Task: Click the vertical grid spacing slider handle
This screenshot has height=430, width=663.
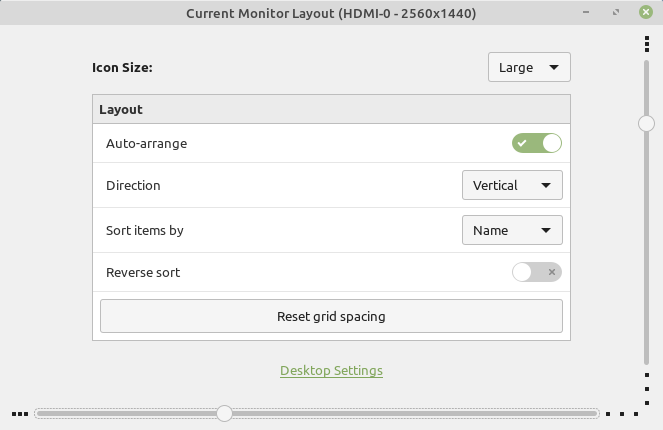Action: tap(647, 123)
